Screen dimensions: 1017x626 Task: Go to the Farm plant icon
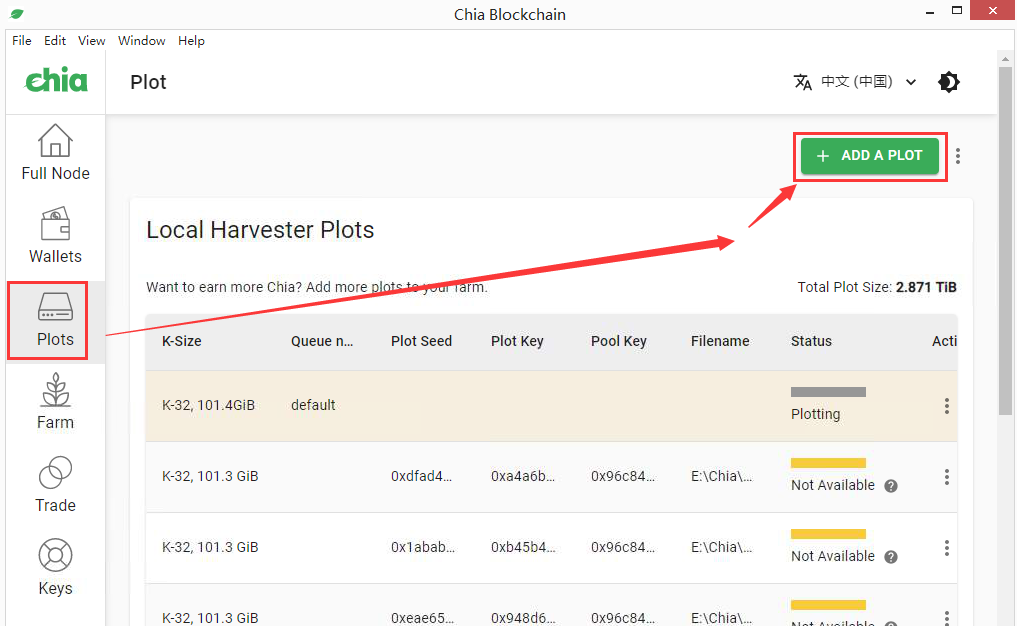[x=55, y=391]
